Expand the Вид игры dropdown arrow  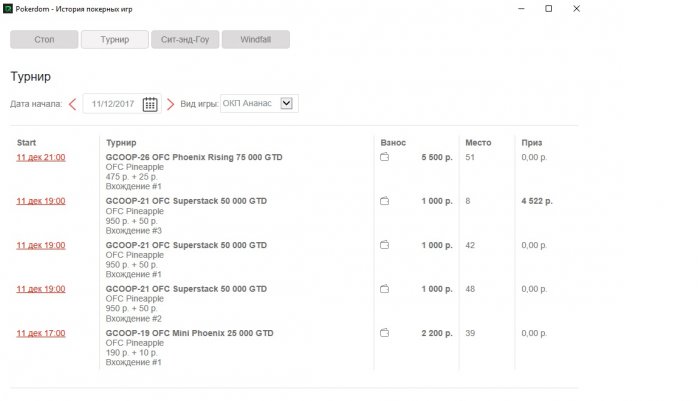pyautogui.click(x=288, y=103)
